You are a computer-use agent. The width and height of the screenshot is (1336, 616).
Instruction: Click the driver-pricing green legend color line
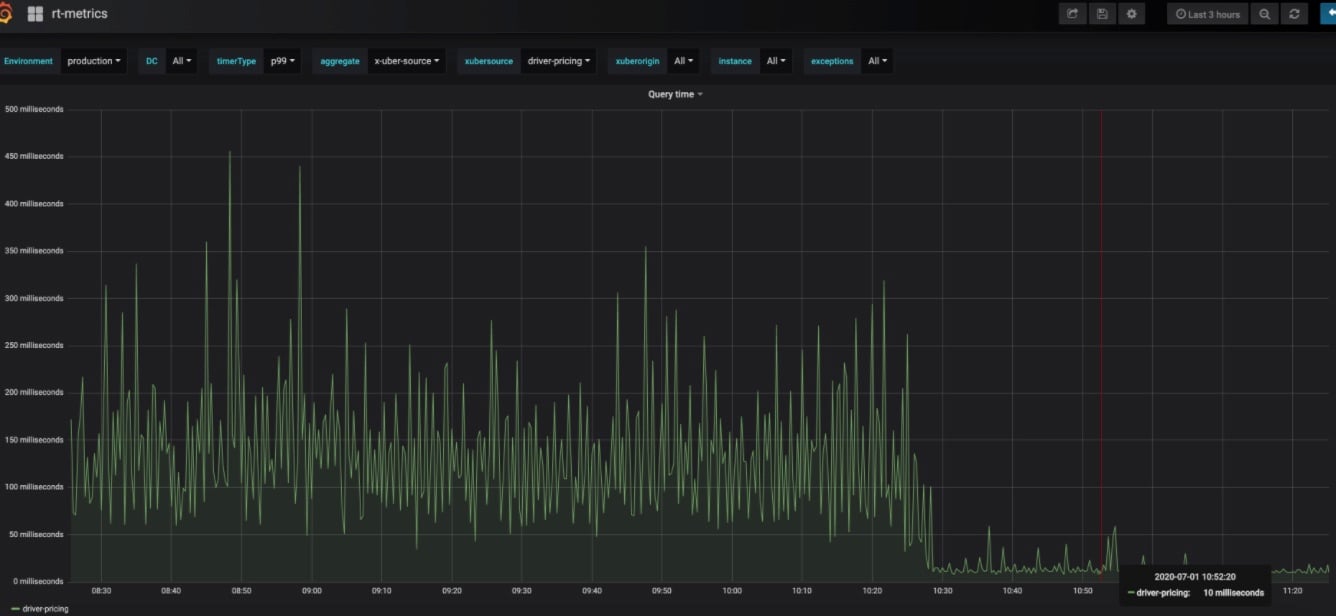click(x=13, y=608)
